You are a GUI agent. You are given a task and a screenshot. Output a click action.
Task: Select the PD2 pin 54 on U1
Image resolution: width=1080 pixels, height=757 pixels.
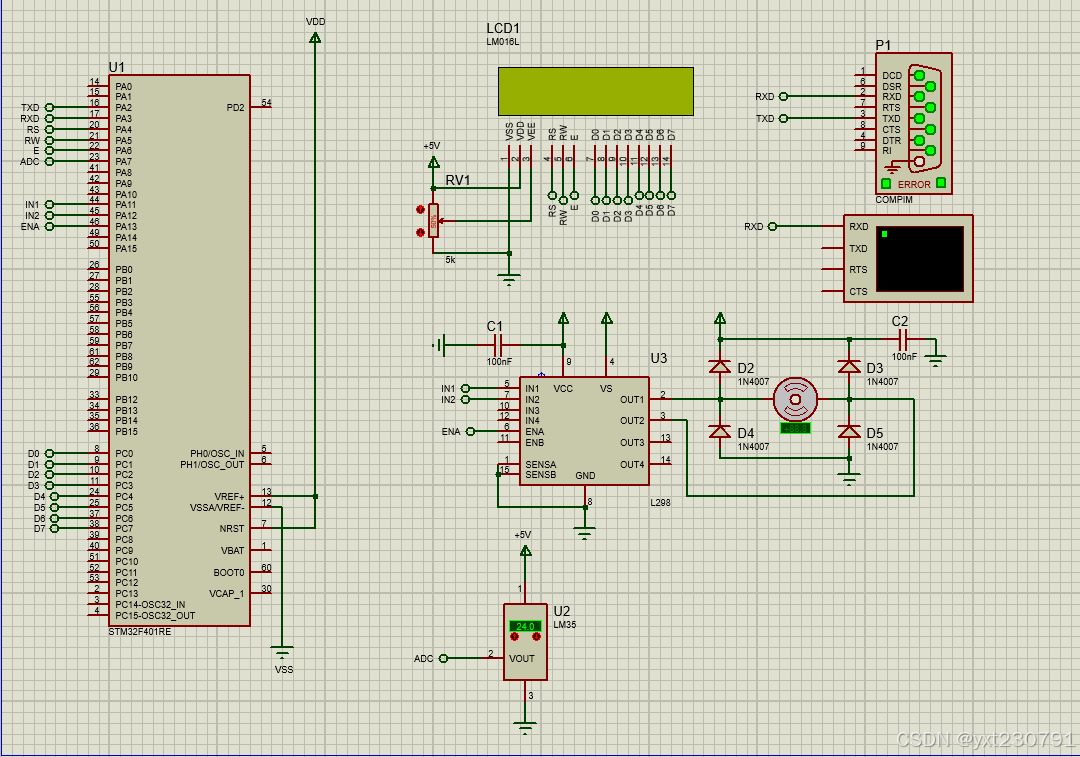pos(260,107)
